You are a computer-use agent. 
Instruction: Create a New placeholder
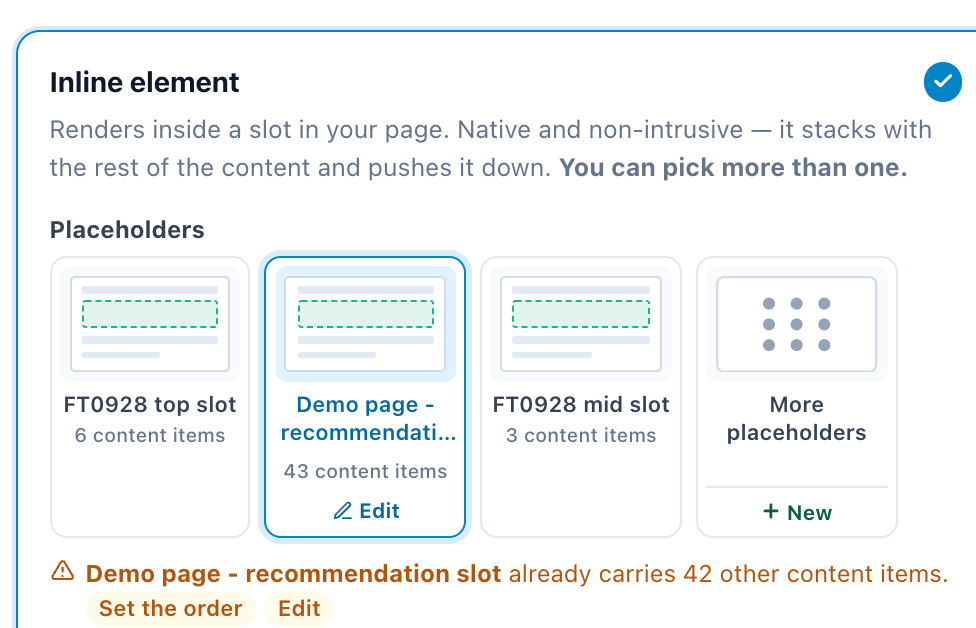[797, 512]
